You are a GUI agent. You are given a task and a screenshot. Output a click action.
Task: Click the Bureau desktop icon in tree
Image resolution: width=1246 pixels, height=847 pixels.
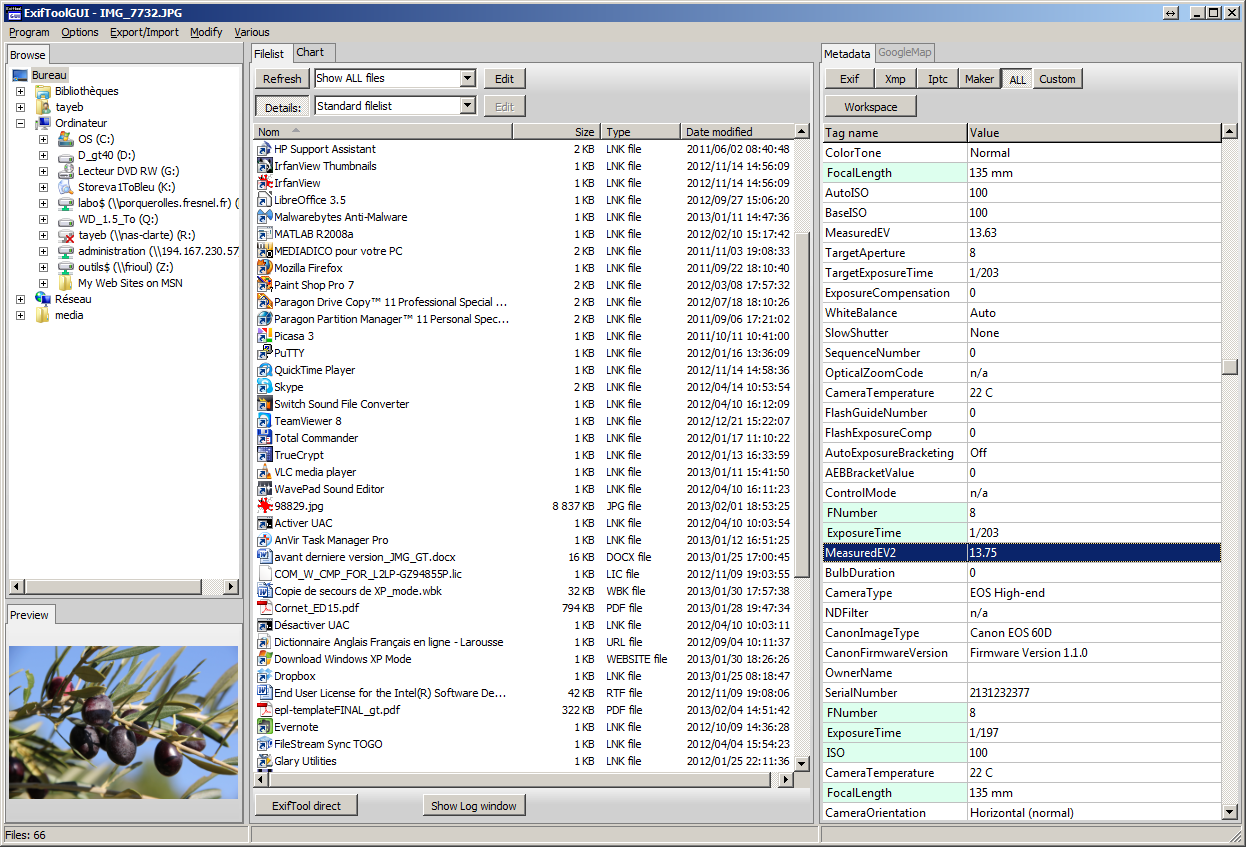coord(20,75)
